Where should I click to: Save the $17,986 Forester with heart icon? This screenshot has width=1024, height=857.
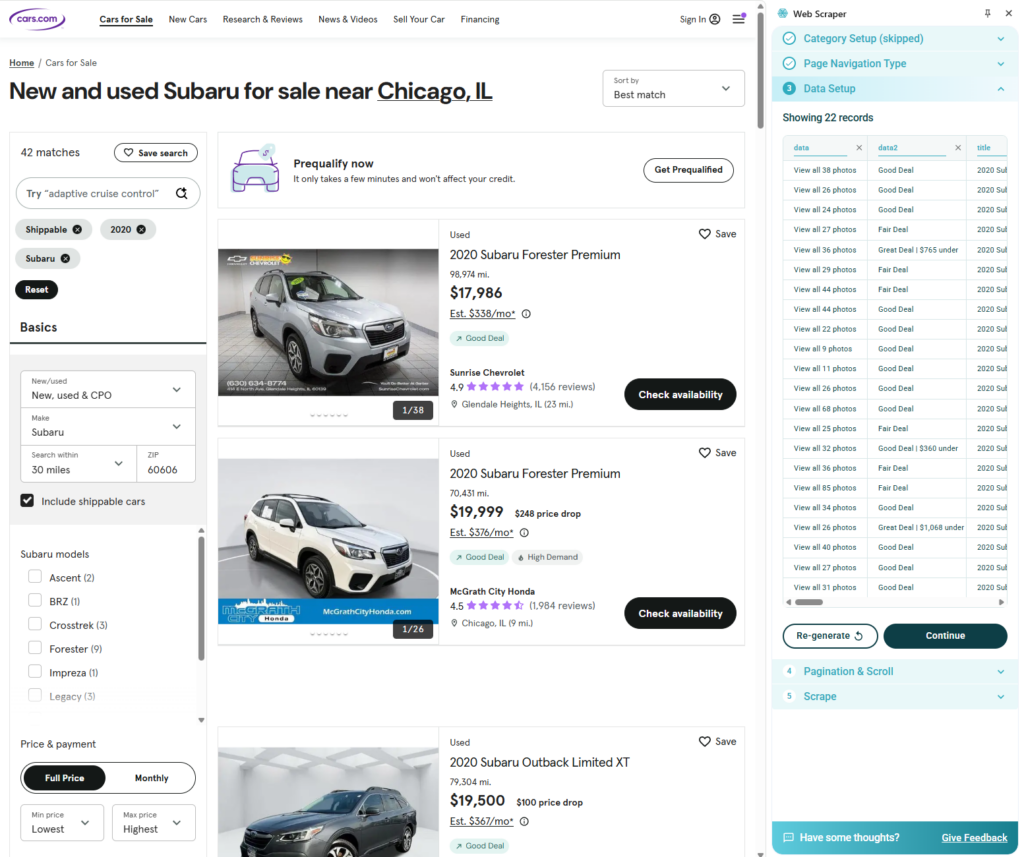[705, 234]
